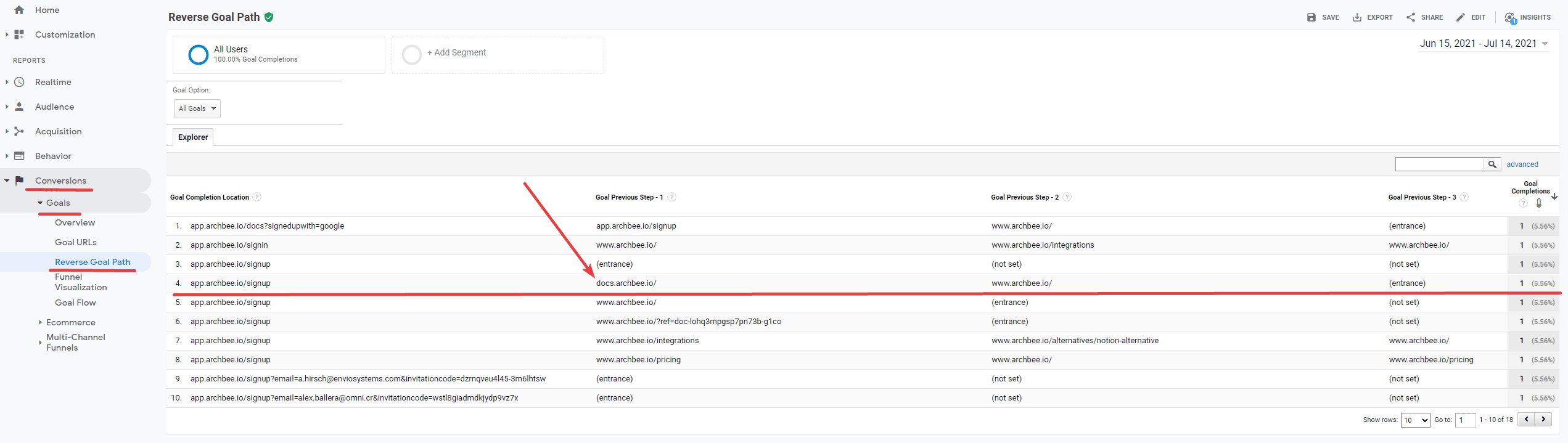
Task: Click the Export download icon
Action: (1357, 17)
